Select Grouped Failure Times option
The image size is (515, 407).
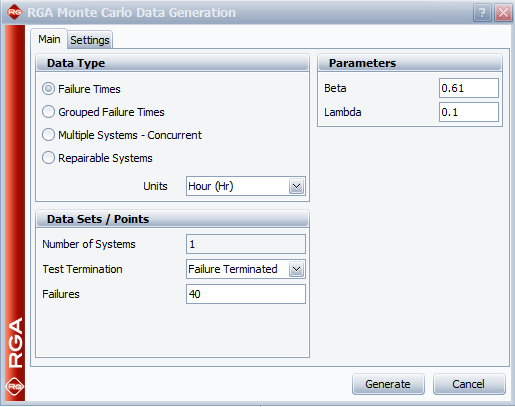tap(48, 112)
